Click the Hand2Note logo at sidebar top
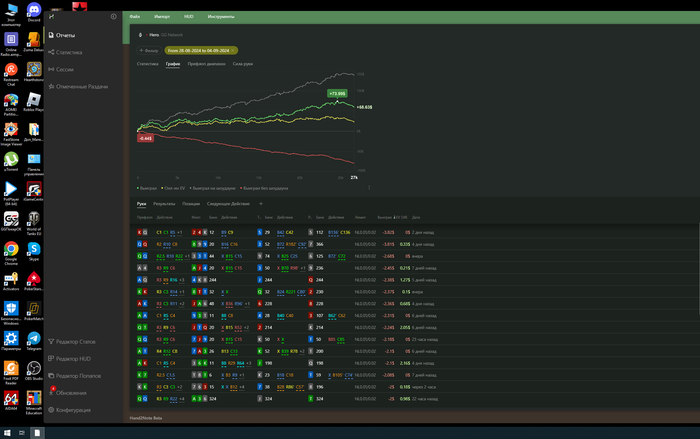 [x=52, y=17]
